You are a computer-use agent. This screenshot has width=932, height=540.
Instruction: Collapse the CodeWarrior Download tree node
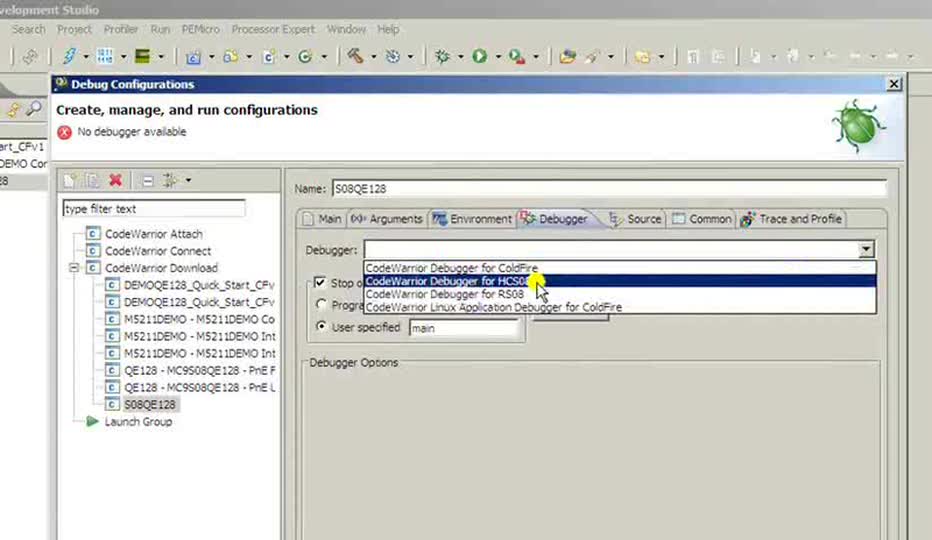75,268
